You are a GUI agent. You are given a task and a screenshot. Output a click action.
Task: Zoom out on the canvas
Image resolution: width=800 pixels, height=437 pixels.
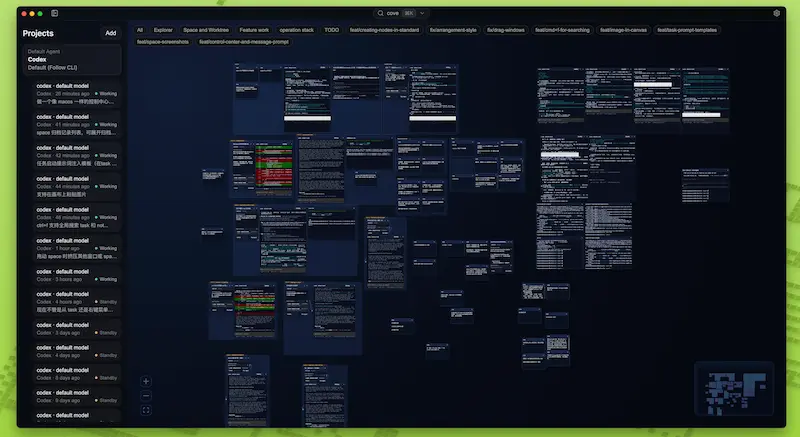146,396
